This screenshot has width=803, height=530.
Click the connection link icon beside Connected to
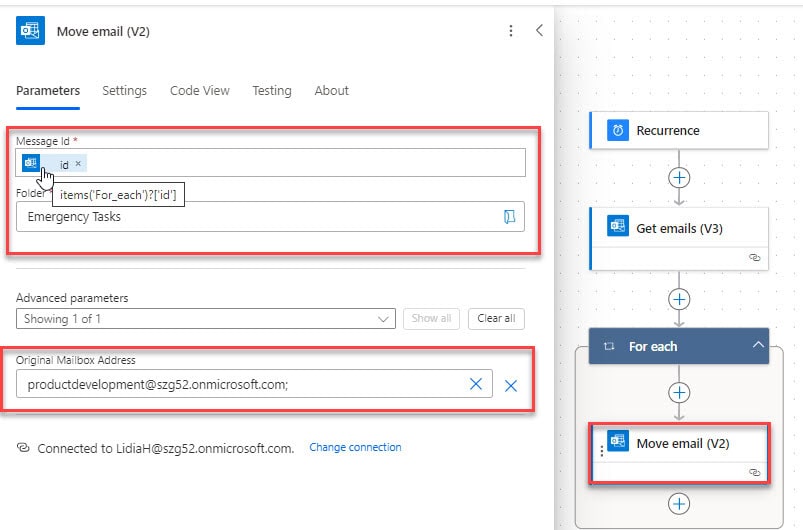23,448
